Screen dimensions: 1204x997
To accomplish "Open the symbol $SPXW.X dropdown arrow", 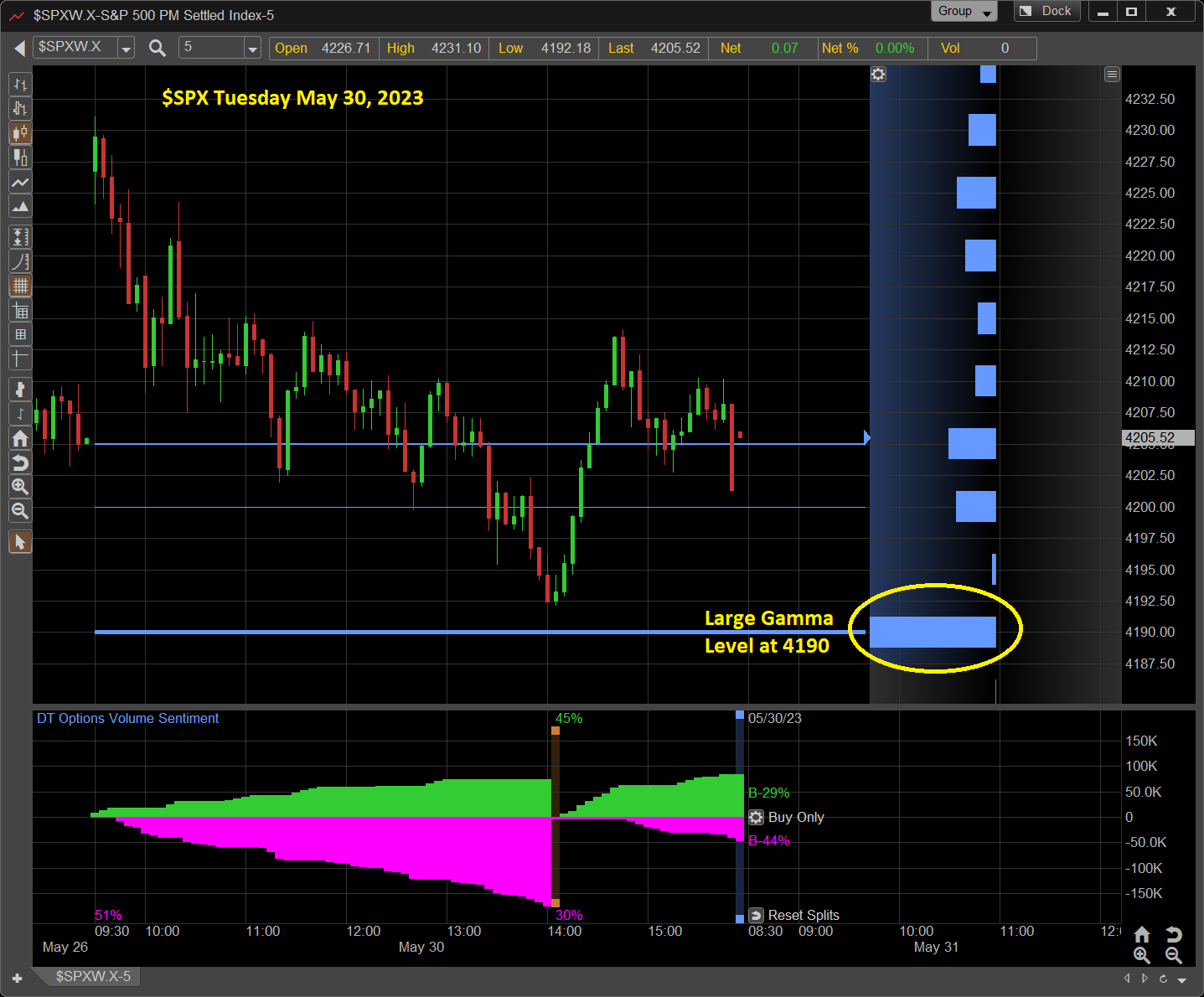I will [126, 49].
